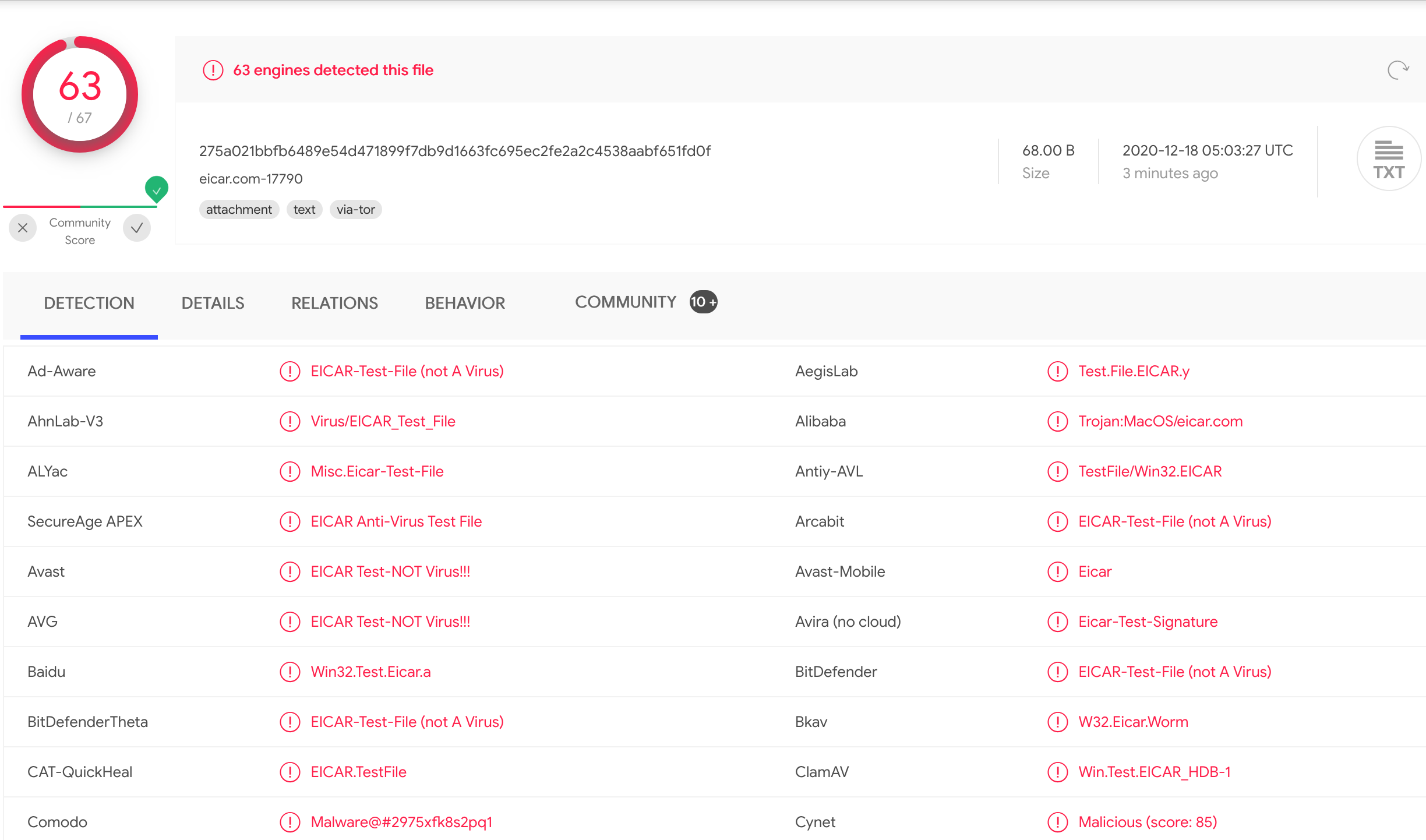Click Trojan:MacOS/eicar.com detection result
The image size is (1426, 840).
coord(1160,421)
